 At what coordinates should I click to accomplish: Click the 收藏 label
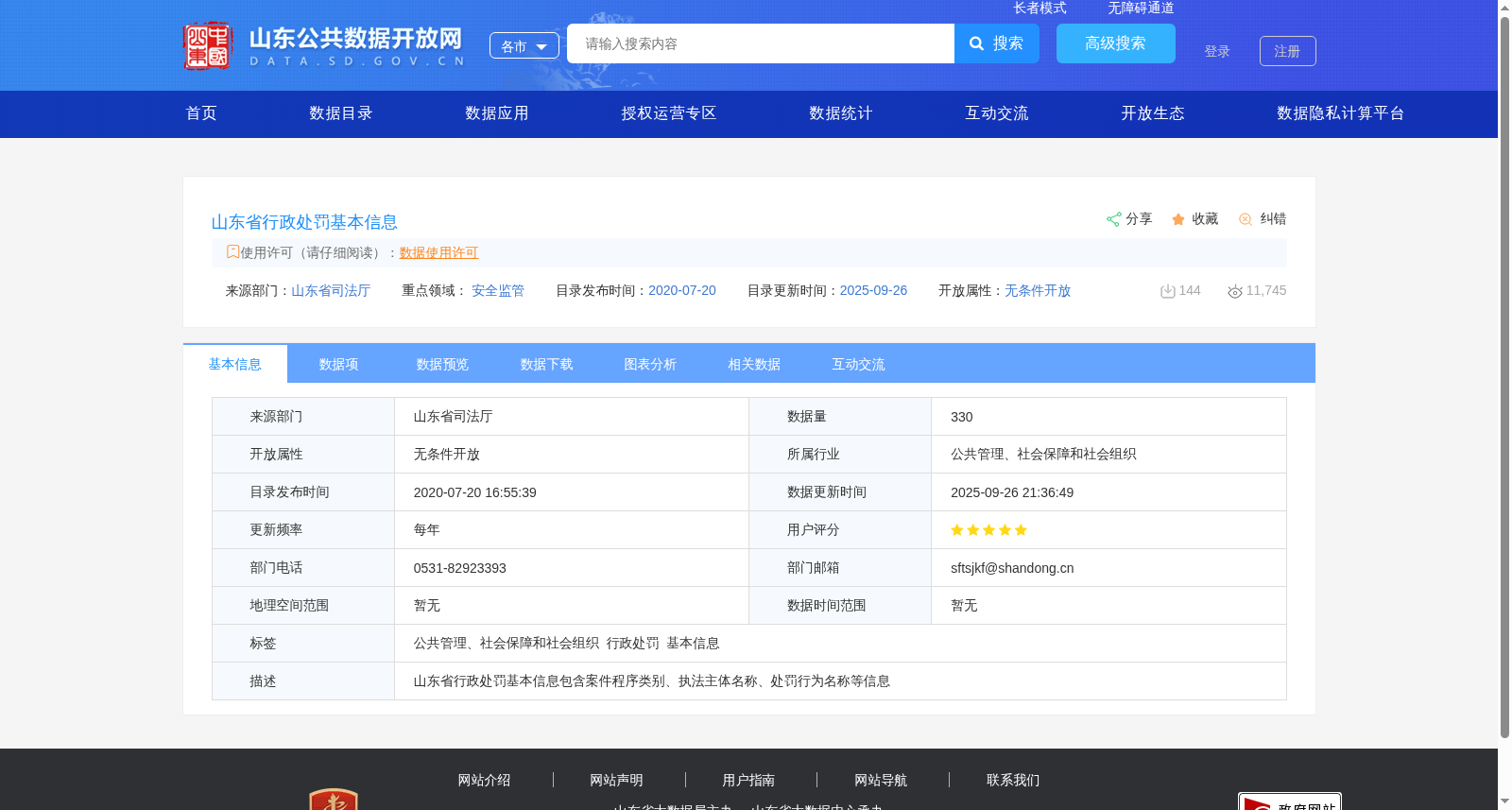pyautogui.click(x=1205, y=219)
